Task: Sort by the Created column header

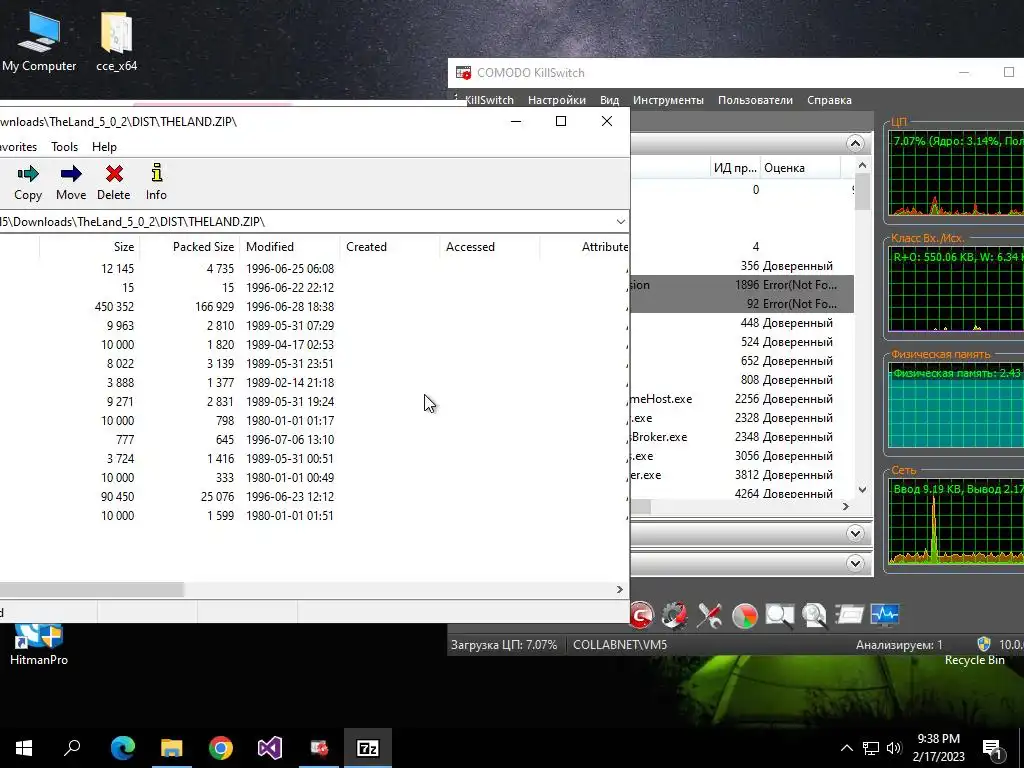Action: (390, 247)
